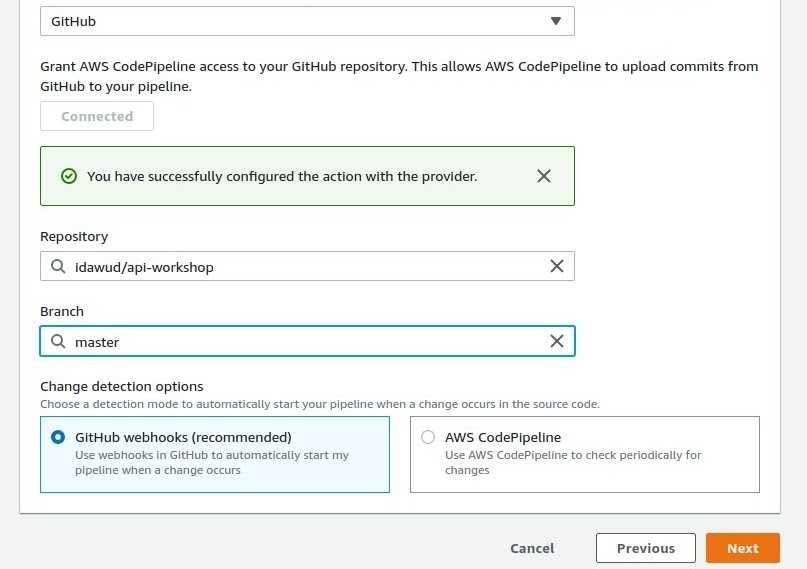807x569 pixels.
Task: Click the dropdown arrow next to GitHub
Action: (x=555, y=21)
